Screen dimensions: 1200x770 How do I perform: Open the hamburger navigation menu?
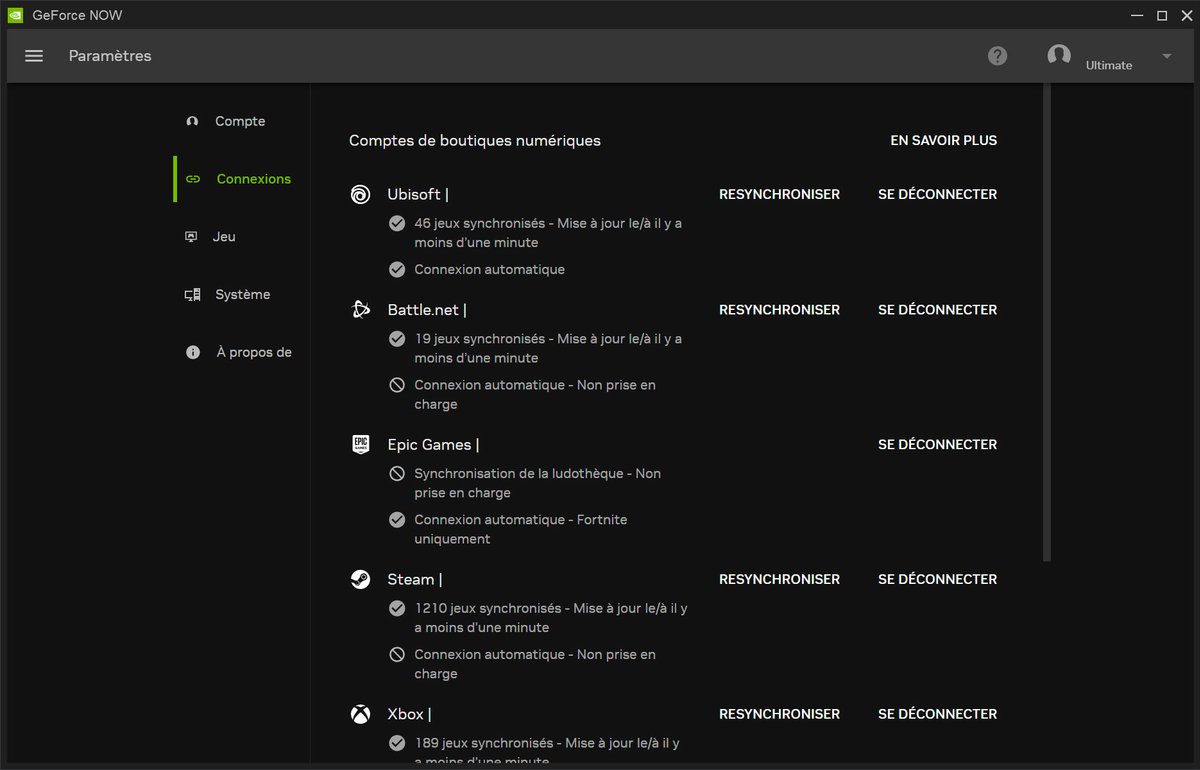33,56
